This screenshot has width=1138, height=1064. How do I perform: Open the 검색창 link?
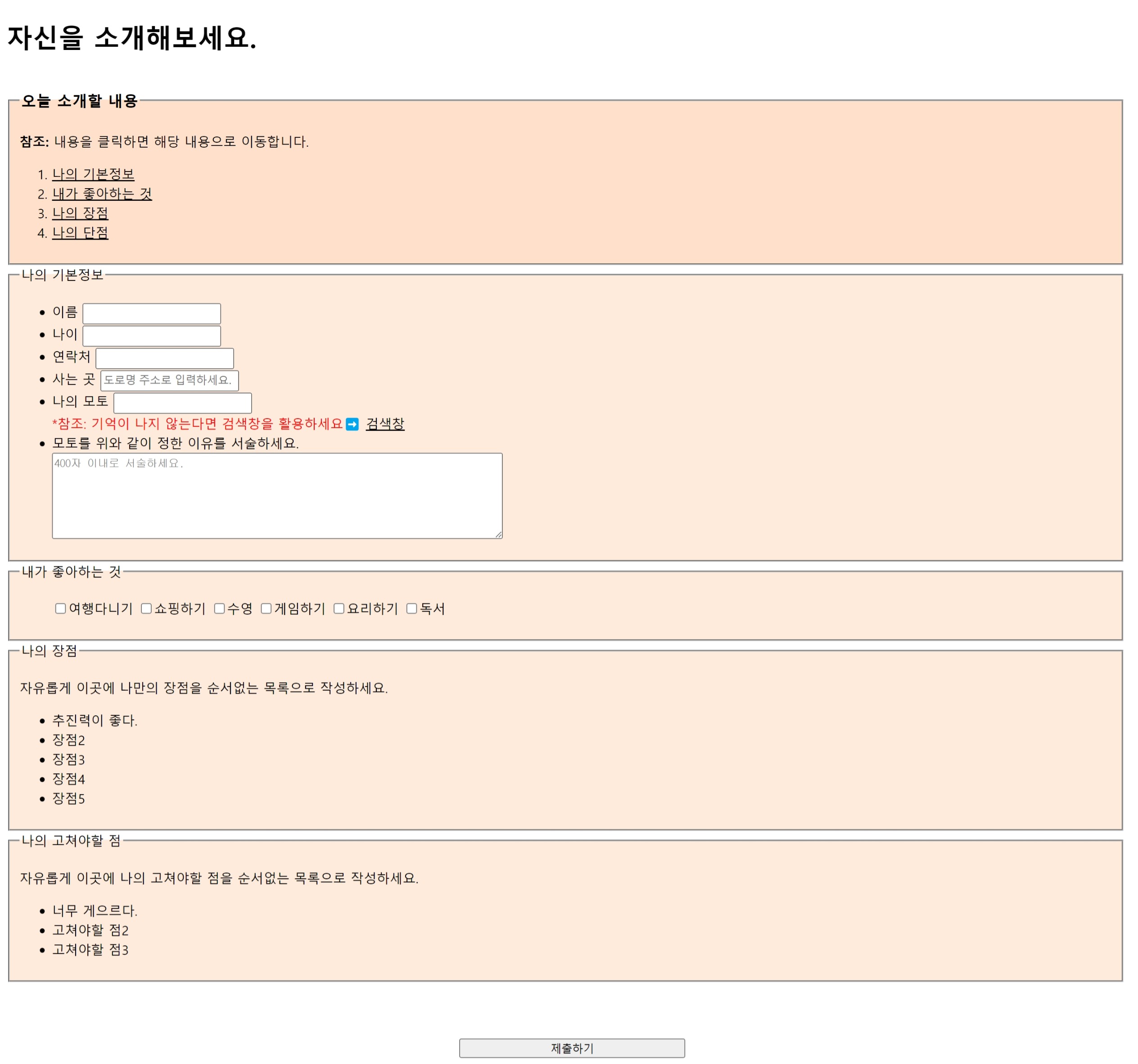tap(385, 424)
